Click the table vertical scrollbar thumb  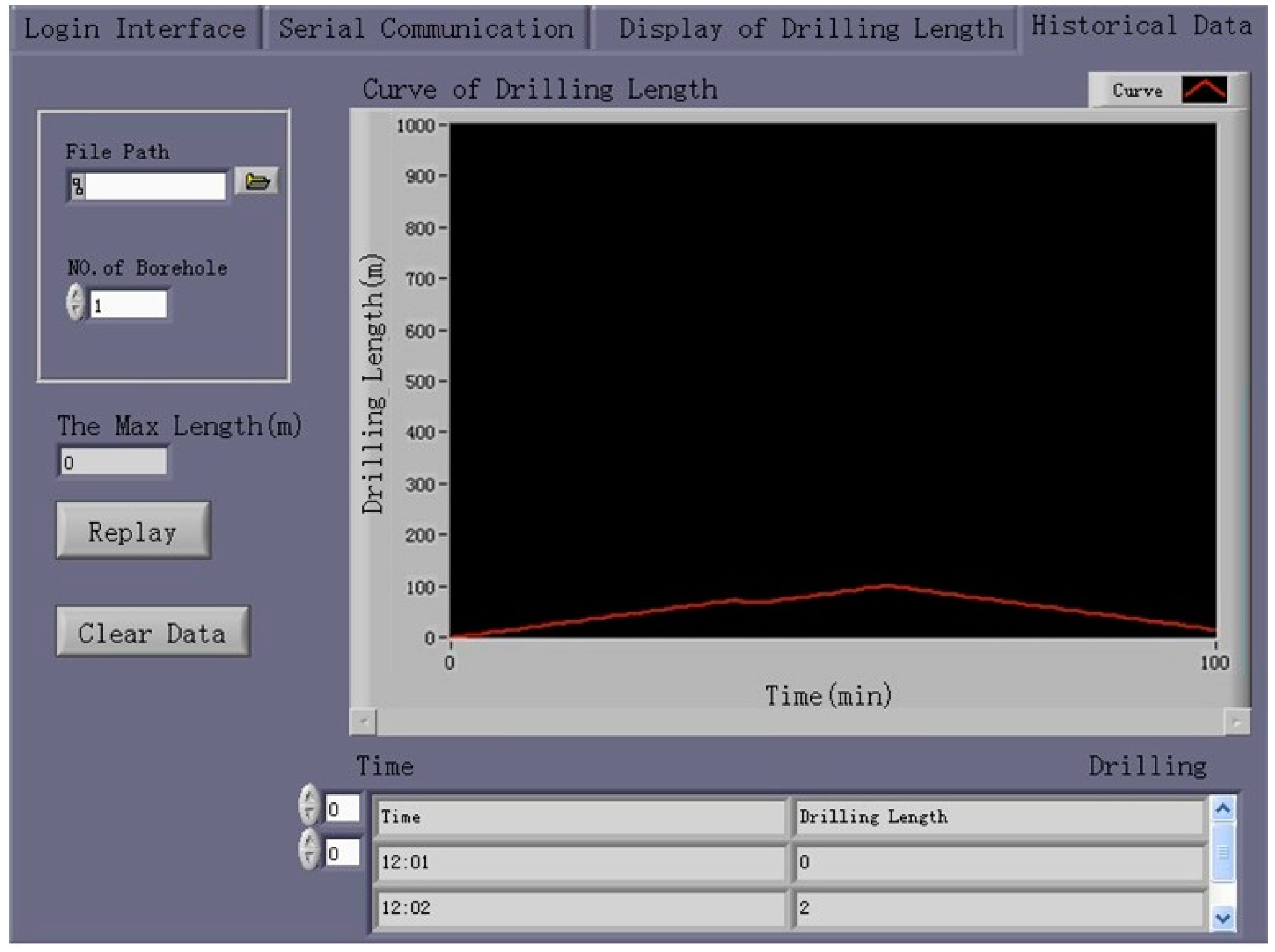coord(1222,853)
